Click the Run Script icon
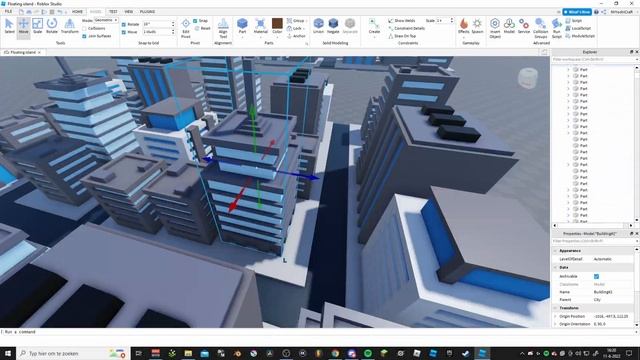The width and height of the screenshot is (640, 360). point(556,28)
